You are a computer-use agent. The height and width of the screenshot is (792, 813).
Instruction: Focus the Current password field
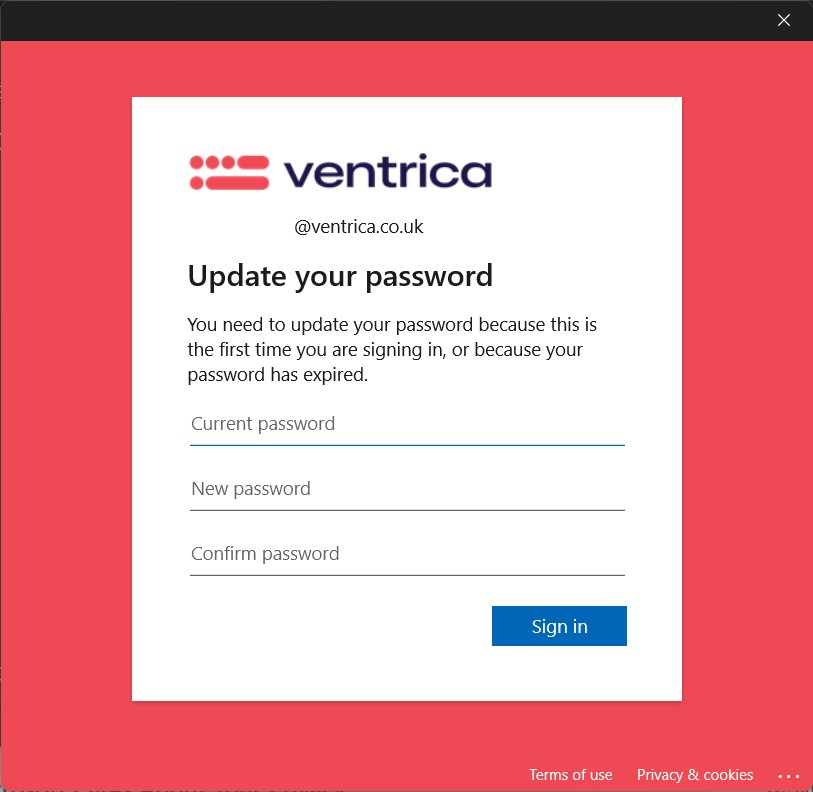pos(407,424)
